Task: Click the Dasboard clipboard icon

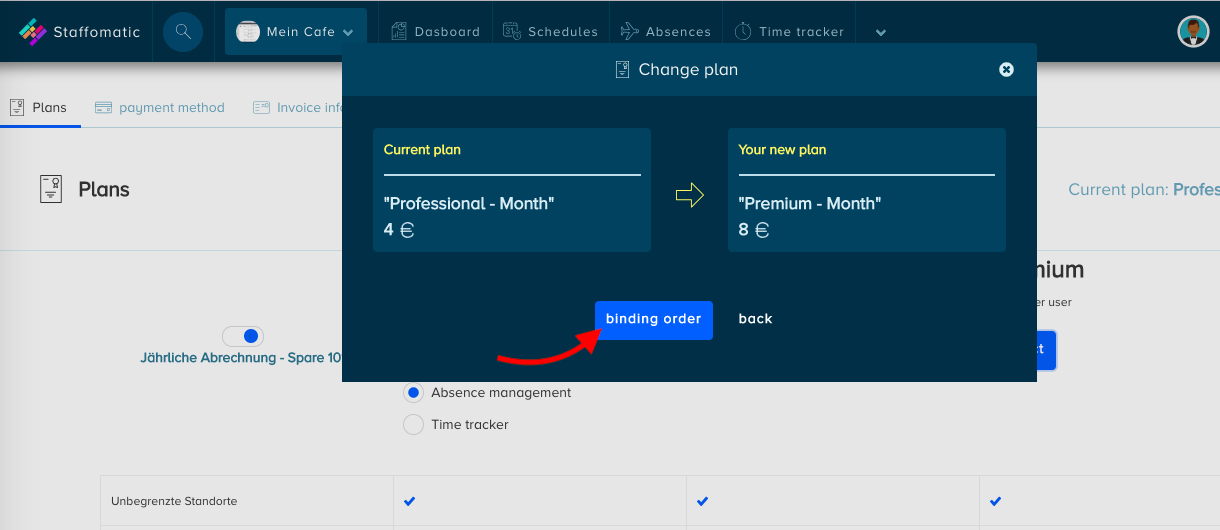Action: tap(399, 32)
